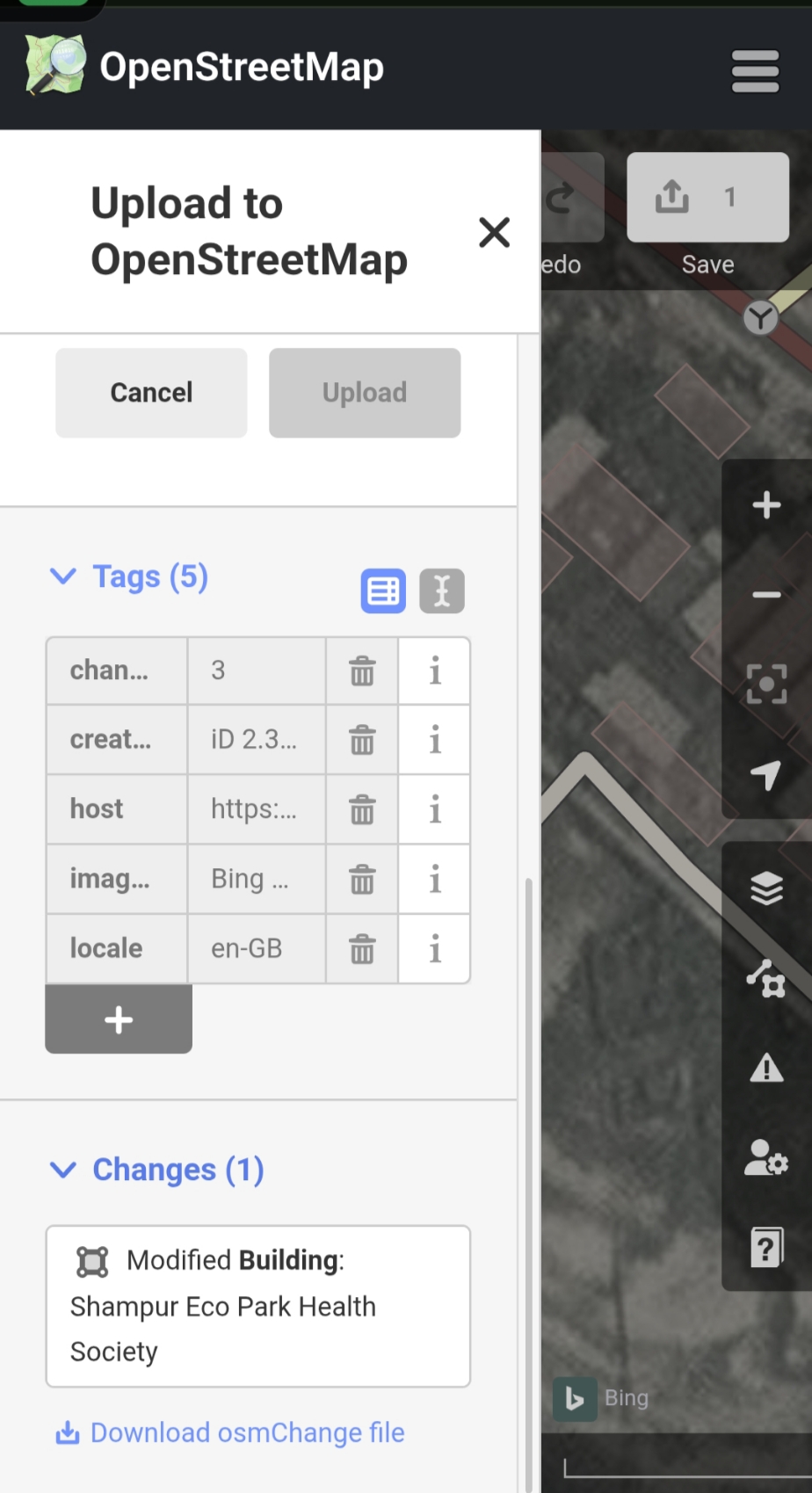Image resolution: width=812 pixels, height=1493 pixels.
Task: Edit the Bing ... value field
Action: click(x=257, y=879)
